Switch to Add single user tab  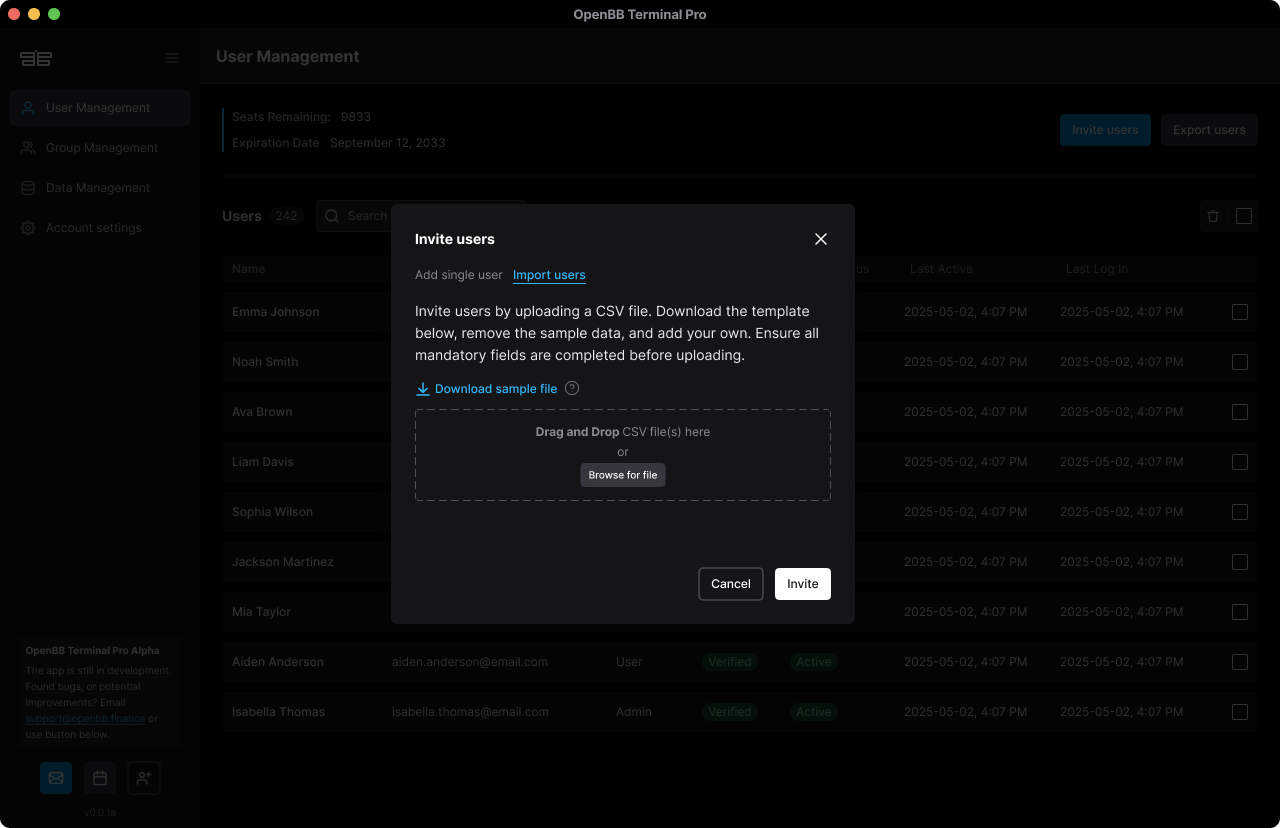(459, 275)
